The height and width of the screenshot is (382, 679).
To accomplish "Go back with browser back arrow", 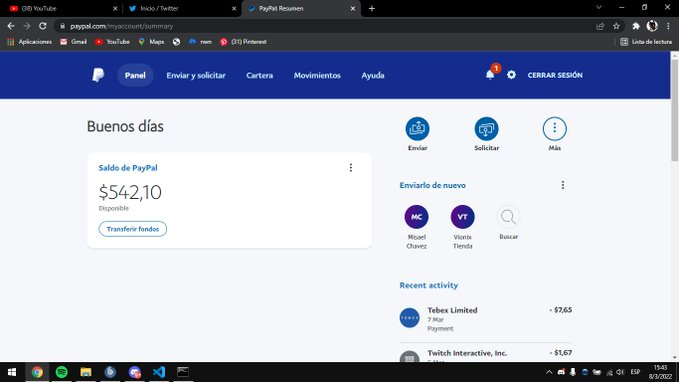I will 11,26.
